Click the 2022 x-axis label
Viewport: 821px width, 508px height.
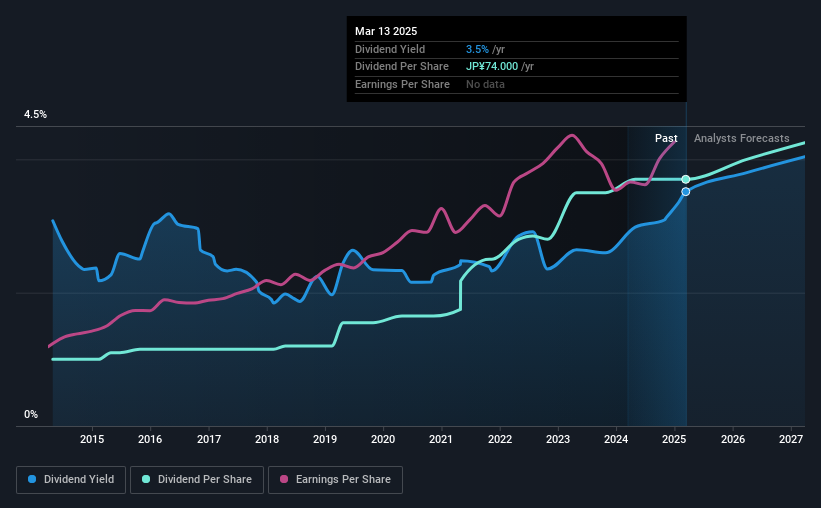coord(500,439)
